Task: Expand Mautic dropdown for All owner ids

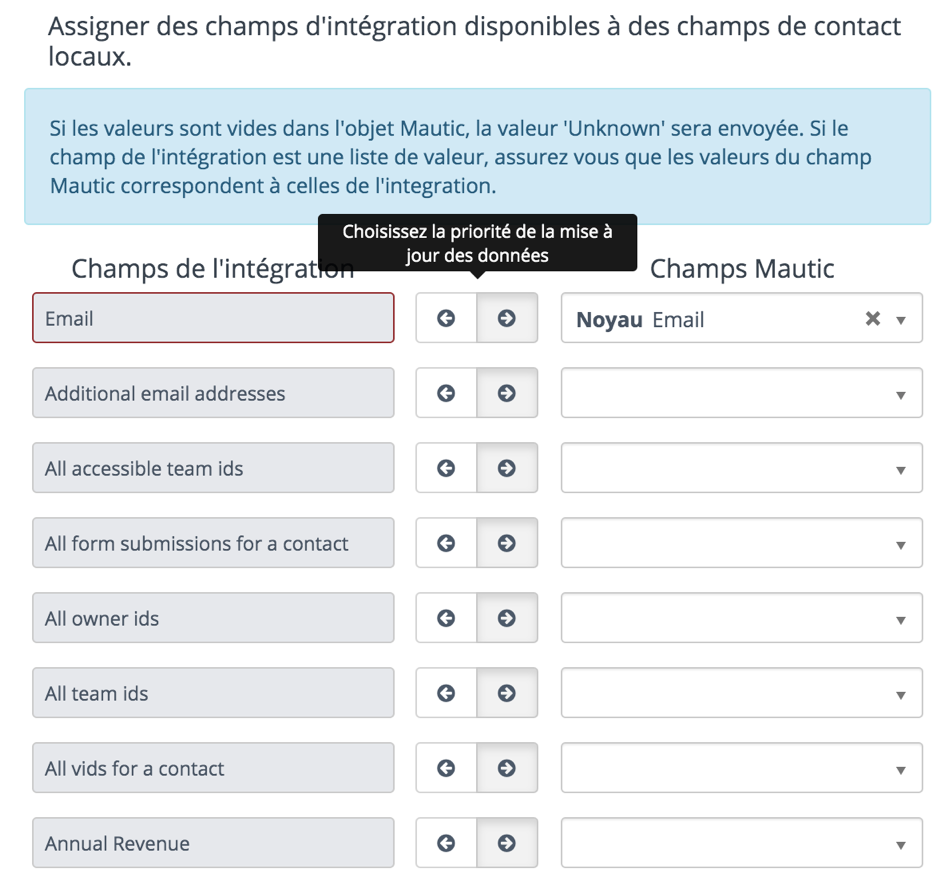Action: pyautogui.click(x=741, y=618)
